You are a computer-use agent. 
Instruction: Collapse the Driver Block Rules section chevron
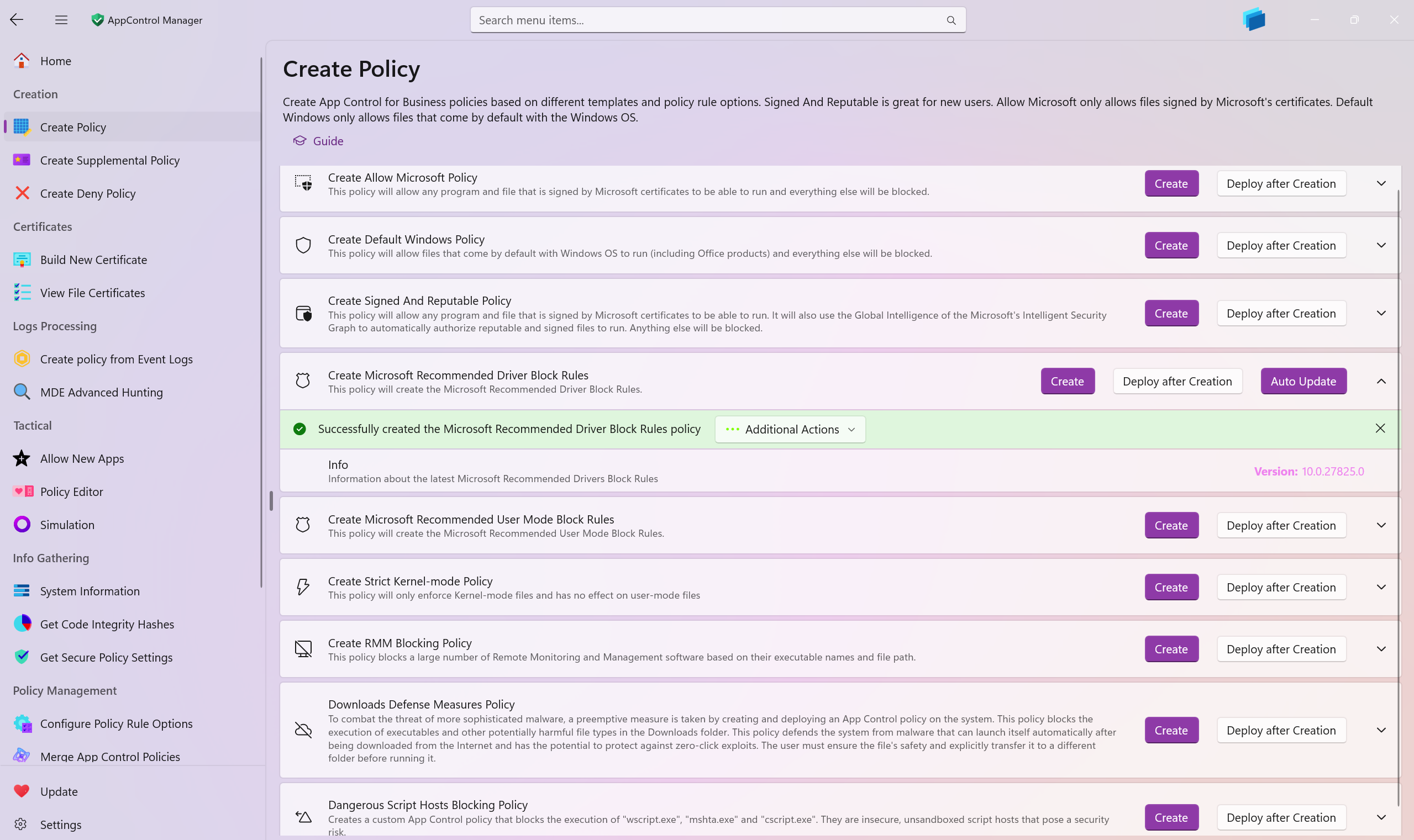pyautogui.click(x=1381, y=381)
